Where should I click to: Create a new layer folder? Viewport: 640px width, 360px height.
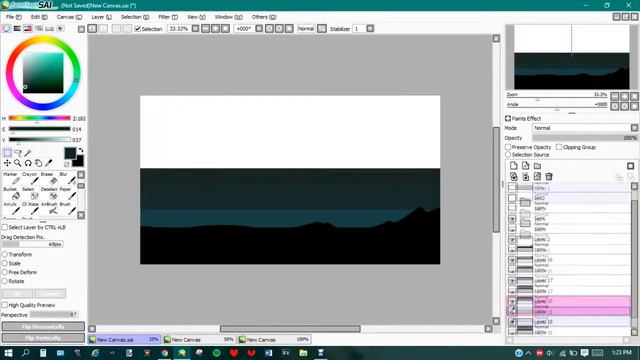(x=537, y=166)
